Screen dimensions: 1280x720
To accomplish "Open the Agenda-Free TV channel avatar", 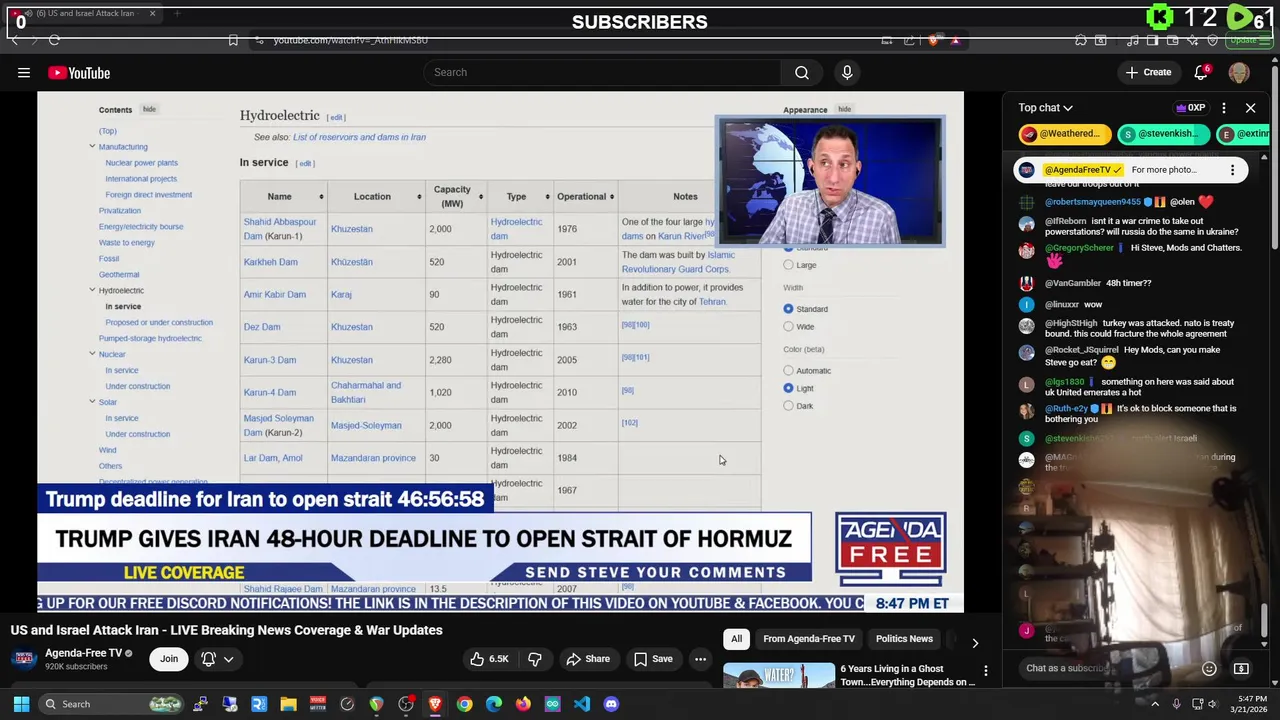I will click(x=24, y=659).
